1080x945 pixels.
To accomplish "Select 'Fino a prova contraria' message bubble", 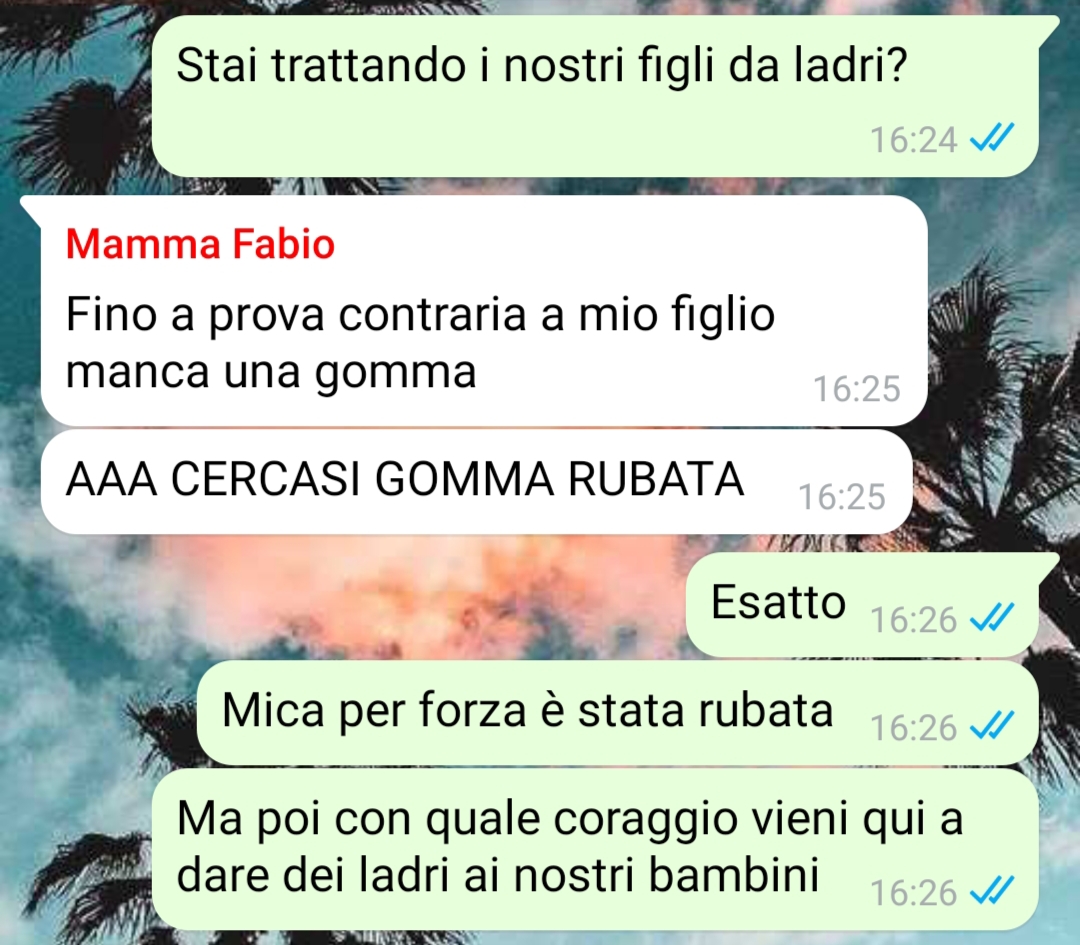I will (x=484, y=311).
